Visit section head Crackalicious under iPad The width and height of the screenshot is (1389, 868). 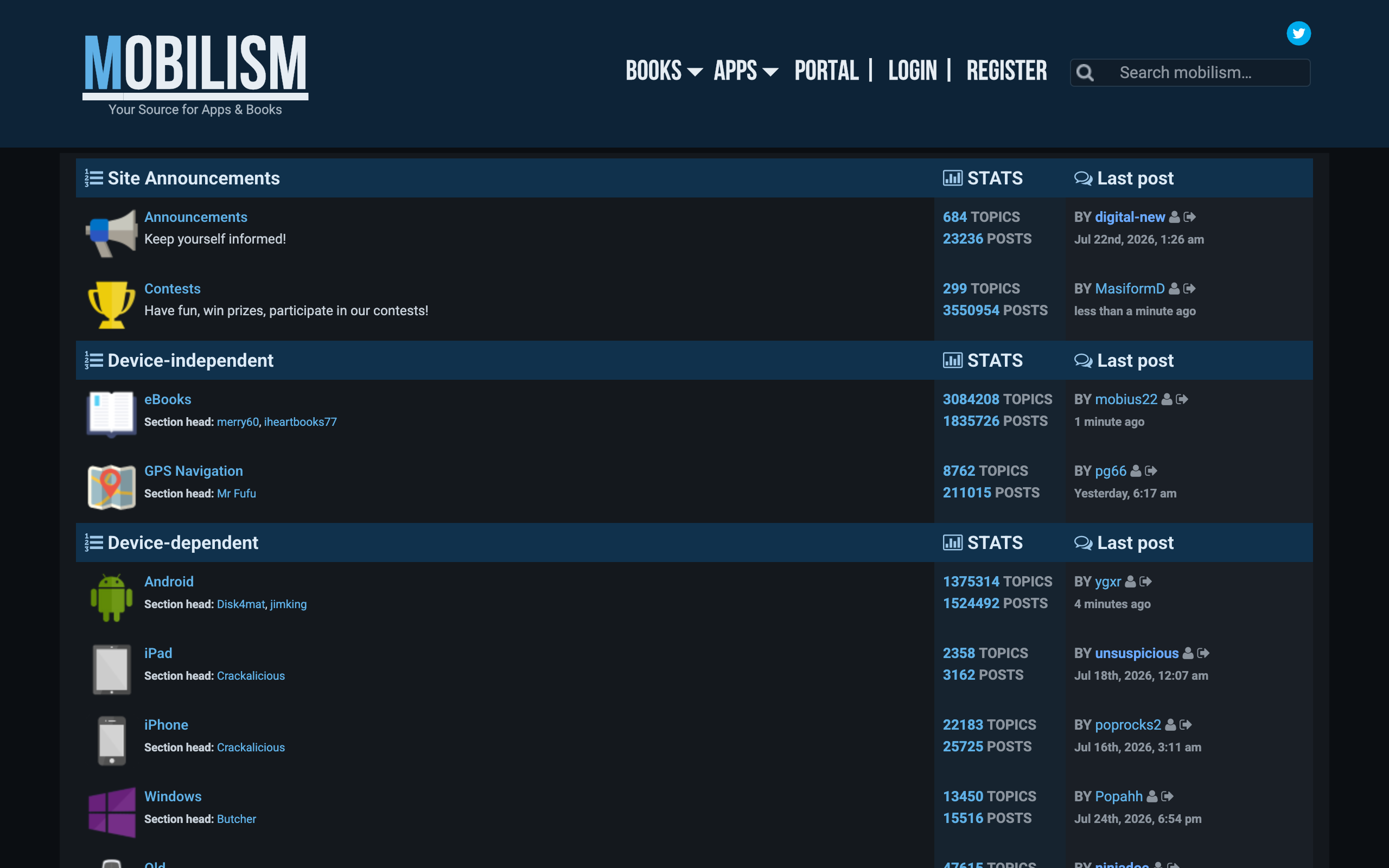coord(251,676)
